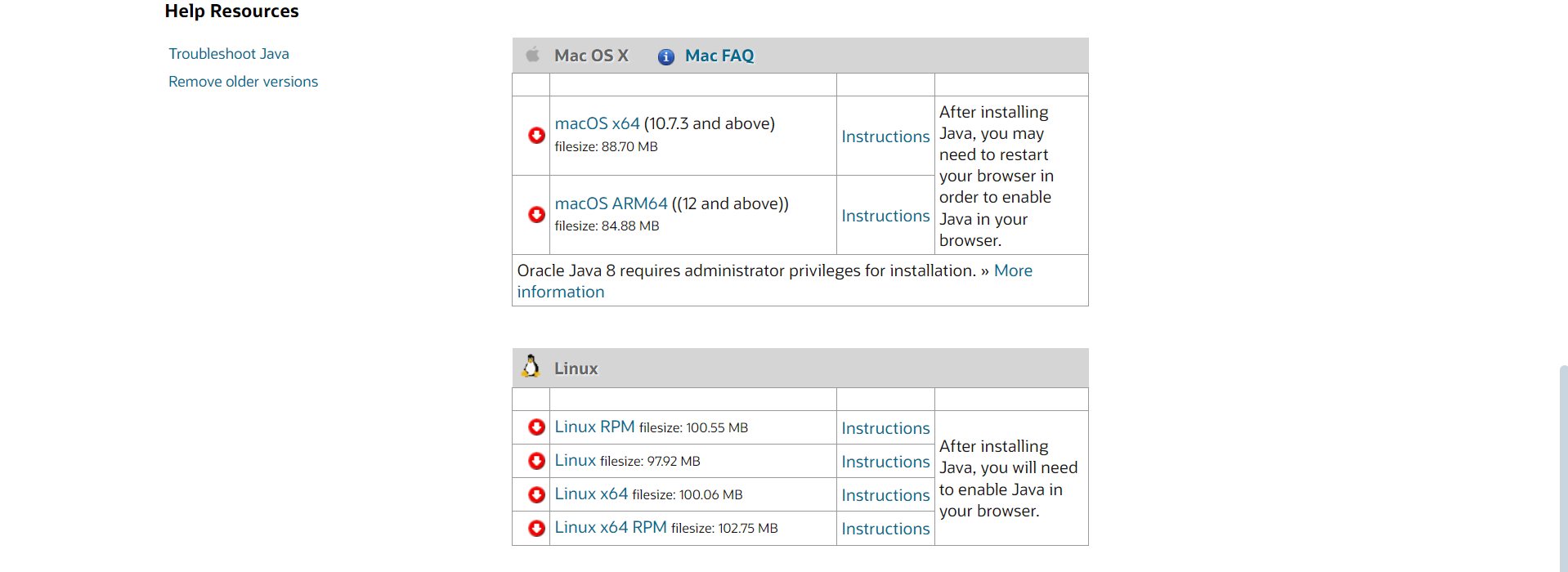Click the Apple logo icon in Mac header
This screenshot has height=572, width=1568.
533,55
